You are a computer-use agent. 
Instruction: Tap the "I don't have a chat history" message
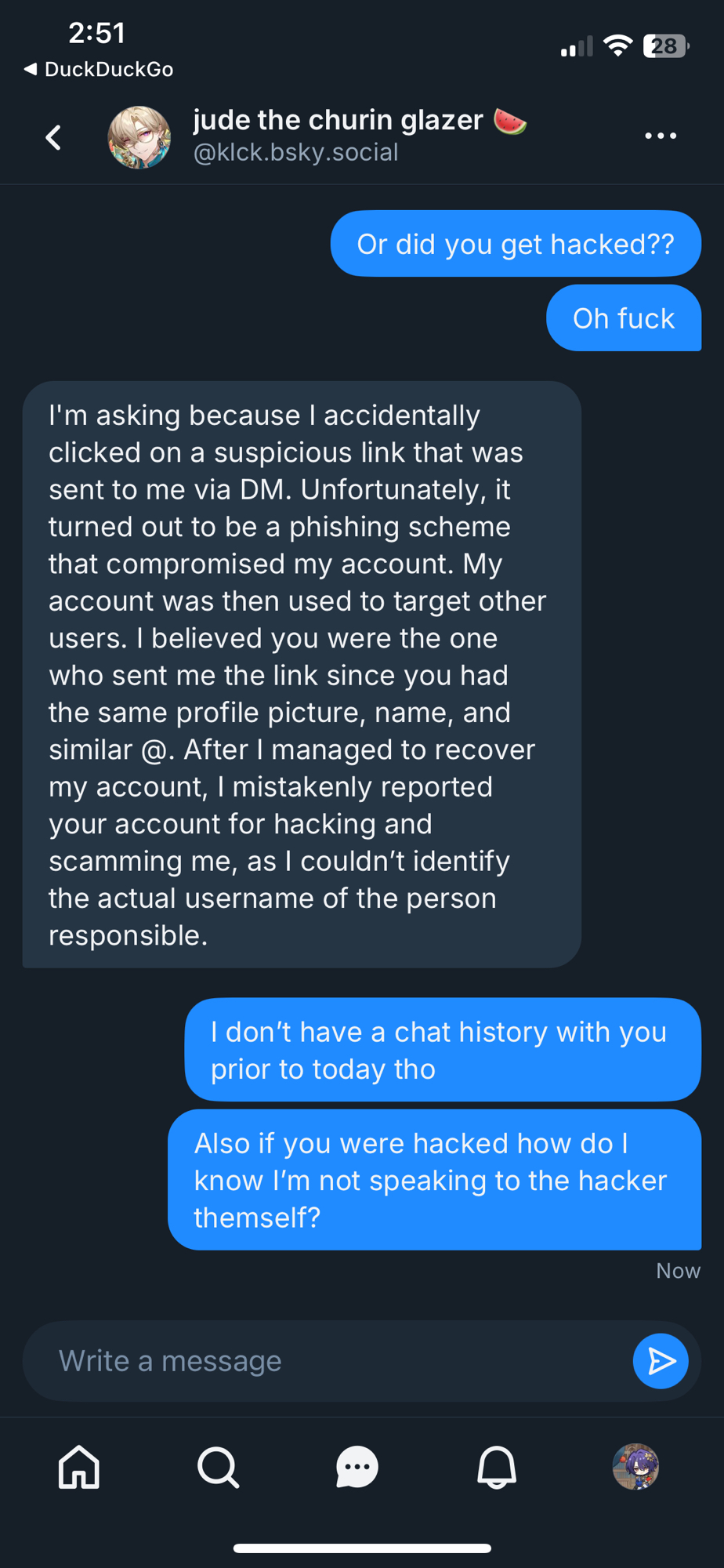[x=443, y=1050]
